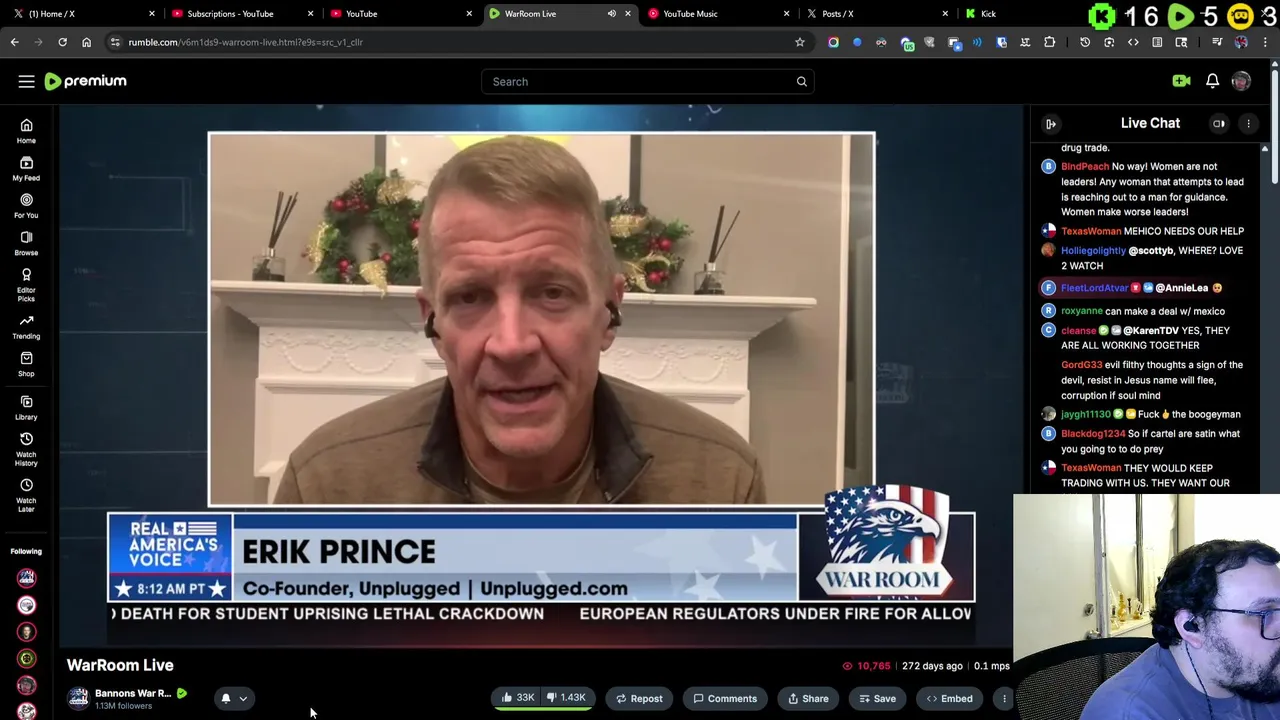Click the Embed button
This screenshot has height=720, width=1280.
[x=949, y=699]
